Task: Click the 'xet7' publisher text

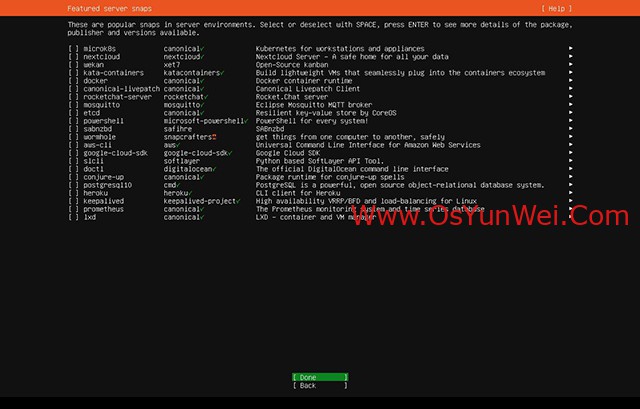Action: (172, 64)
